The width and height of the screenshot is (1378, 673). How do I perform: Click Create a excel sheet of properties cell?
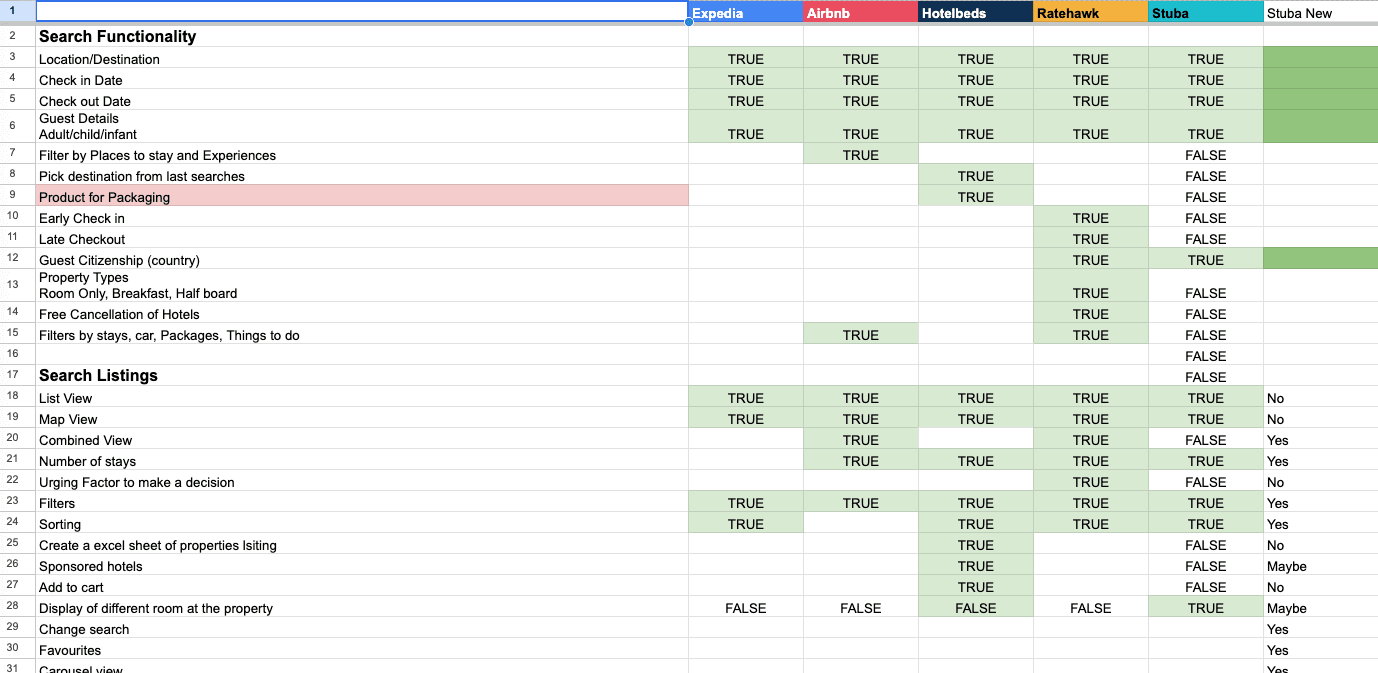tap(362, 544)
